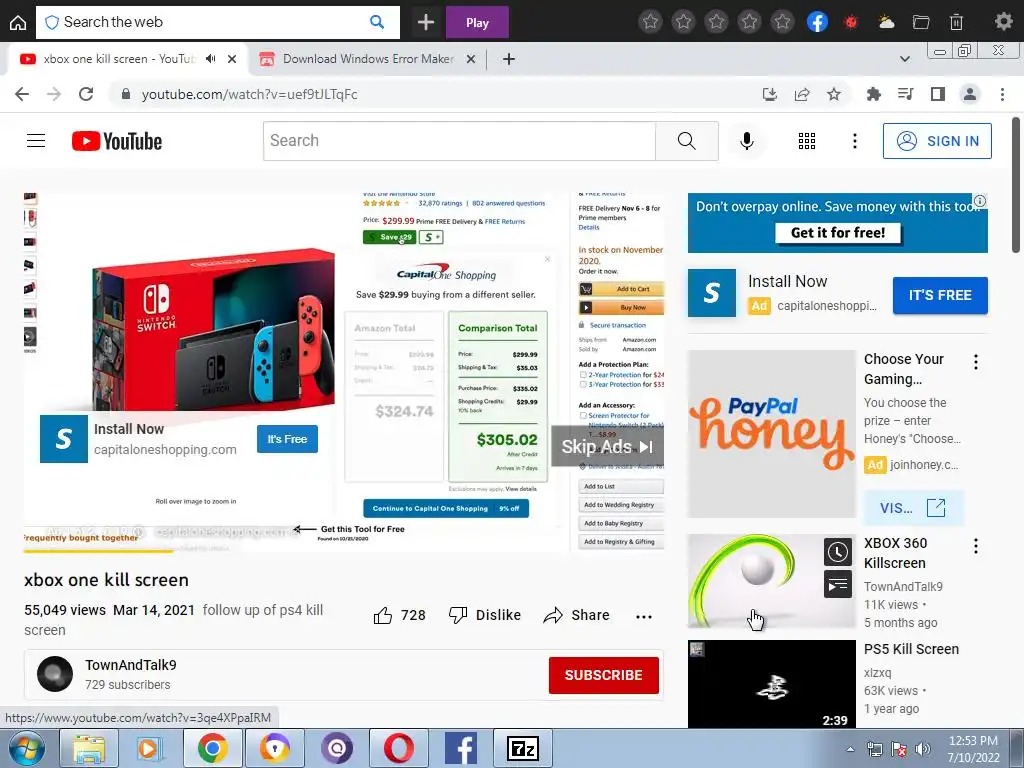Open the extensions puzzle icon
1024x768 pixels.
point(873,94)
